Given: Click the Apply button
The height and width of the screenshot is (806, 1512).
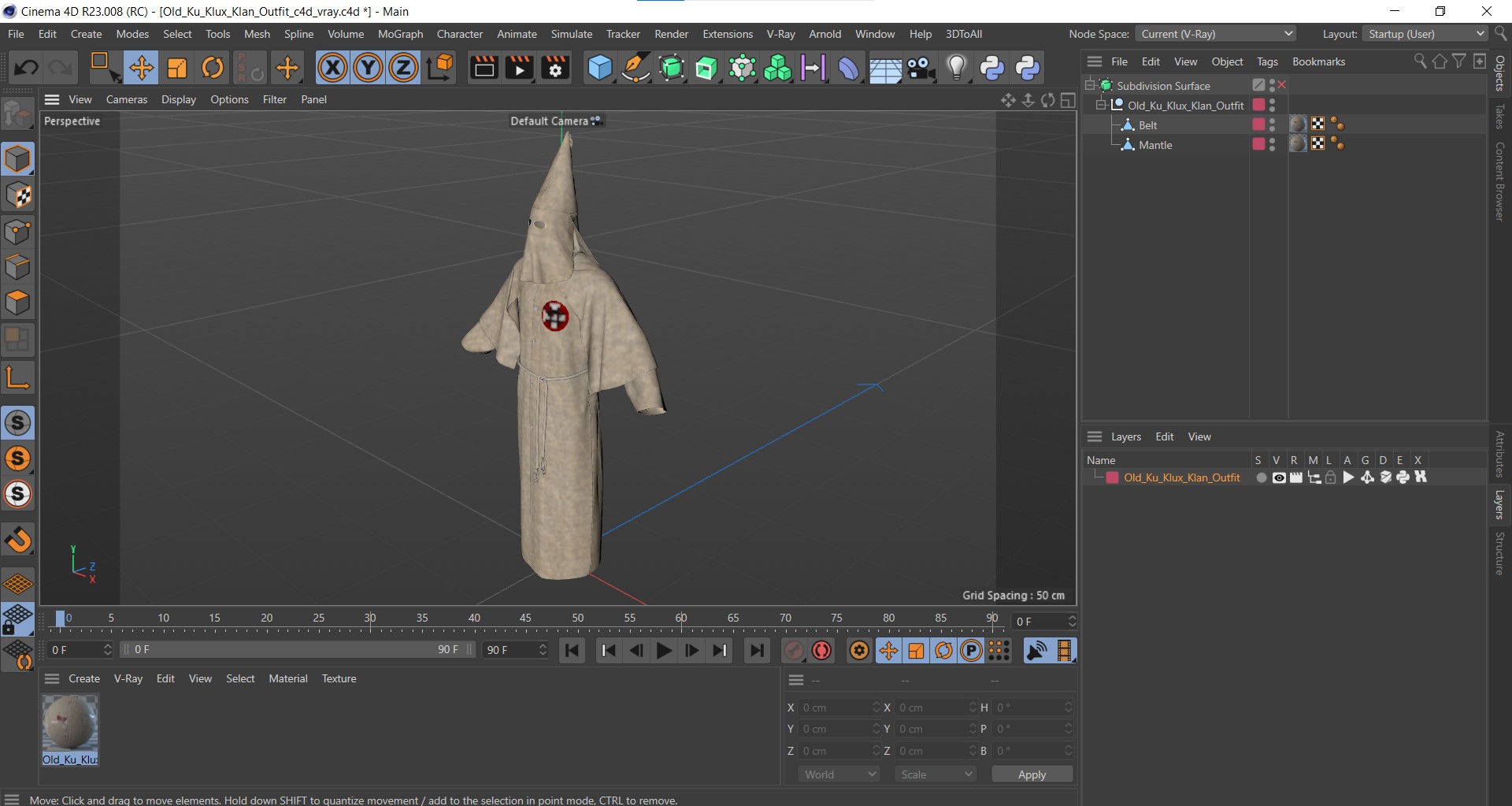Looking at the screenshot, I should click(x=1032, y=774).
